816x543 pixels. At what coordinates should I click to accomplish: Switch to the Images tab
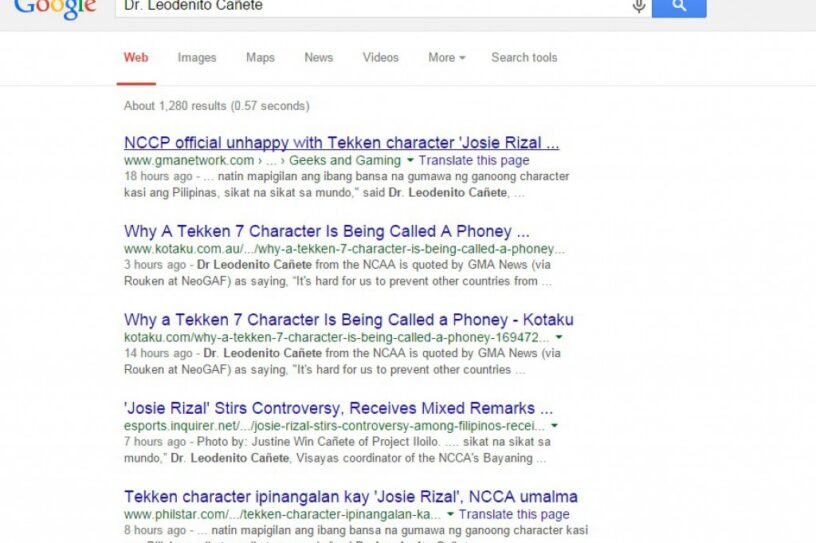[197, 58]
